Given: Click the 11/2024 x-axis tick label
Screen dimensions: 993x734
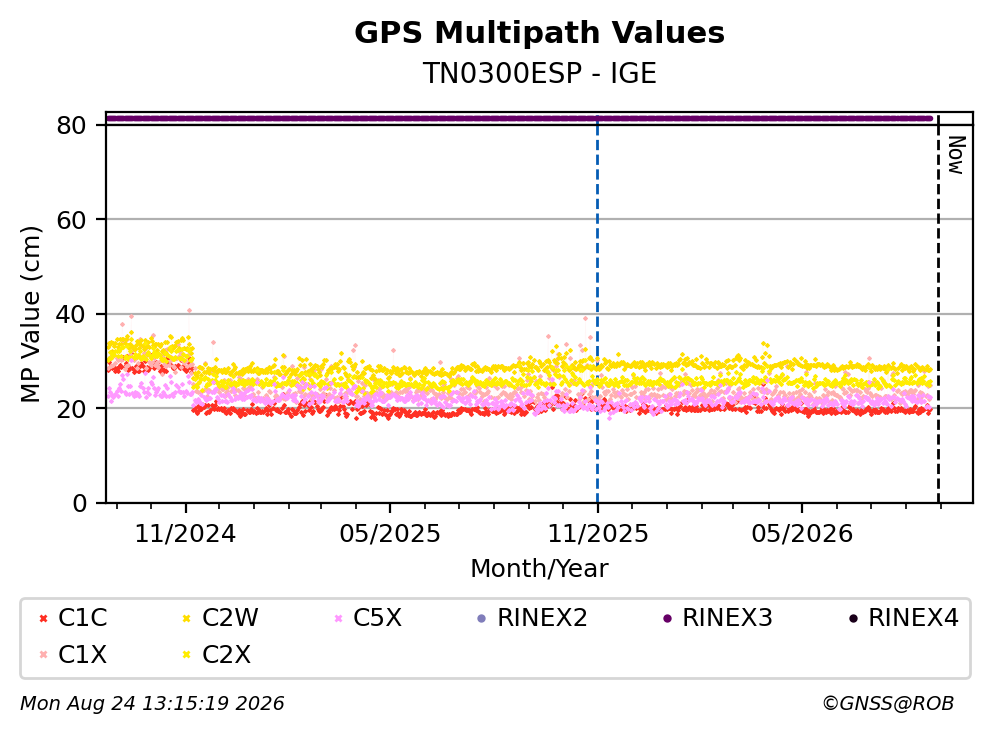Looking at the screenshot, I should [185, 534].
